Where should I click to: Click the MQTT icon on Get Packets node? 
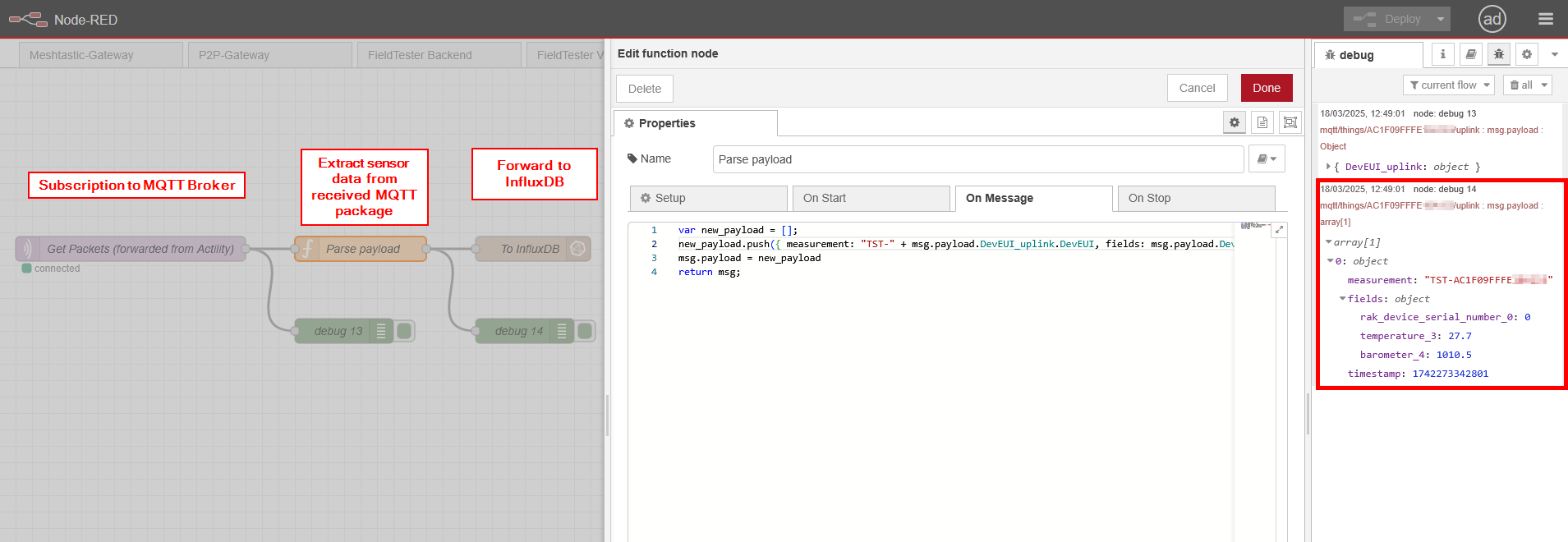tap(27, 249)
